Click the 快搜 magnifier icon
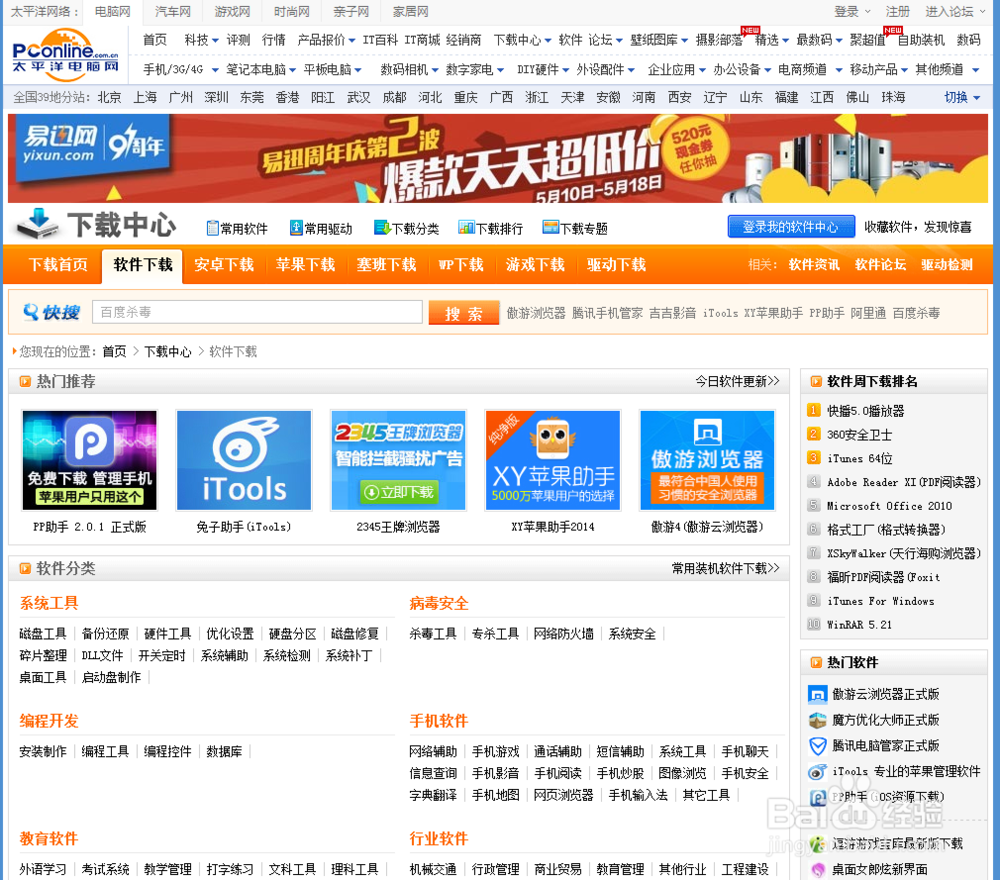Image resolution: width=1000 pixels, height=880 pixels. tap(30, 312)
